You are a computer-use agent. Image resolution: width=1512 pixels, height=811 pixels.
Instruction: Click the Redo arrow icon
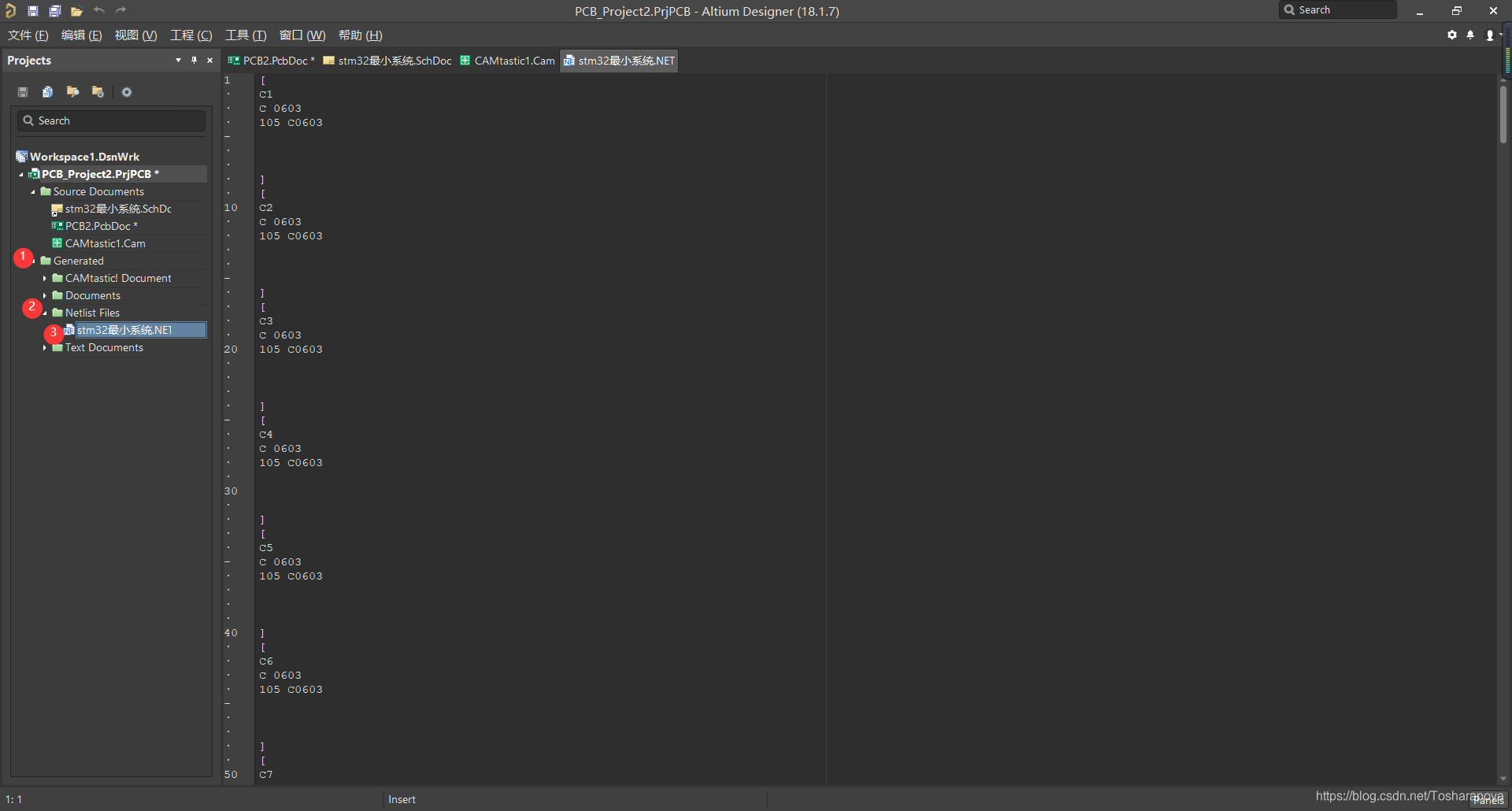pos(120,11)
